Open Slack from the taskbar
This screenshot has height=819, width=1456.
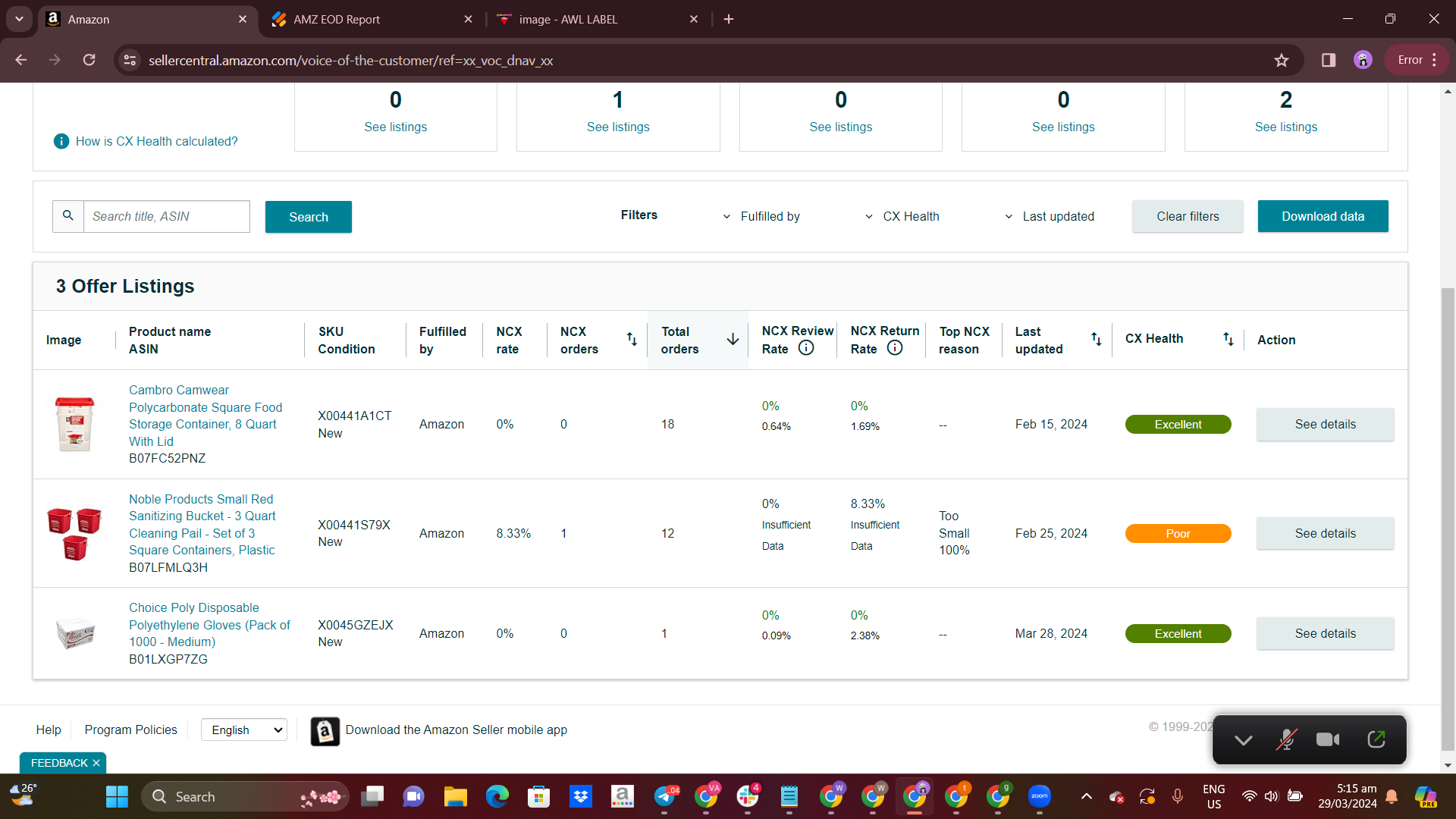pyautogui.click(x=748, y=796)
